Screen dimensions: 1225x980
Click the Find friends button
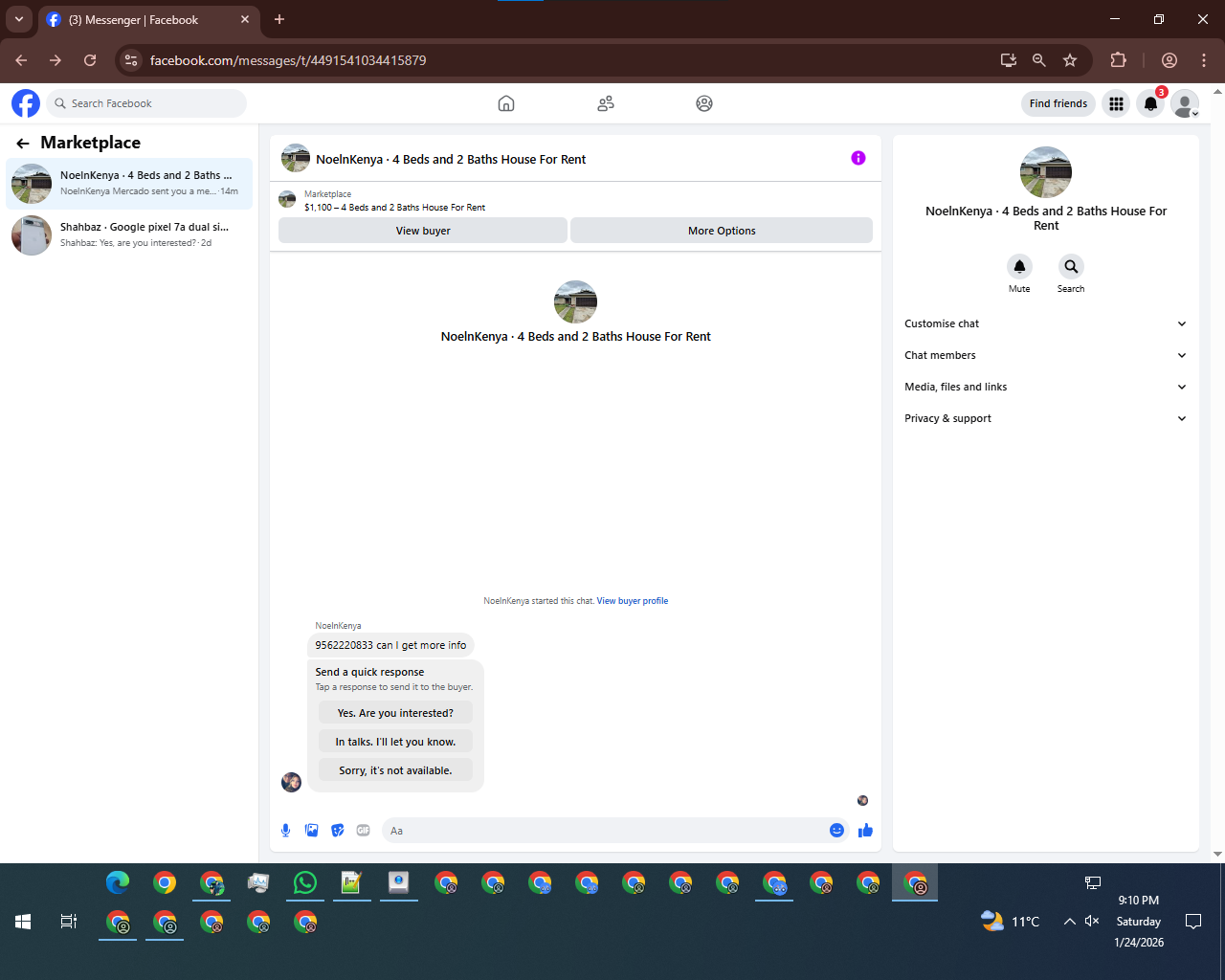tap(1058, 103)
